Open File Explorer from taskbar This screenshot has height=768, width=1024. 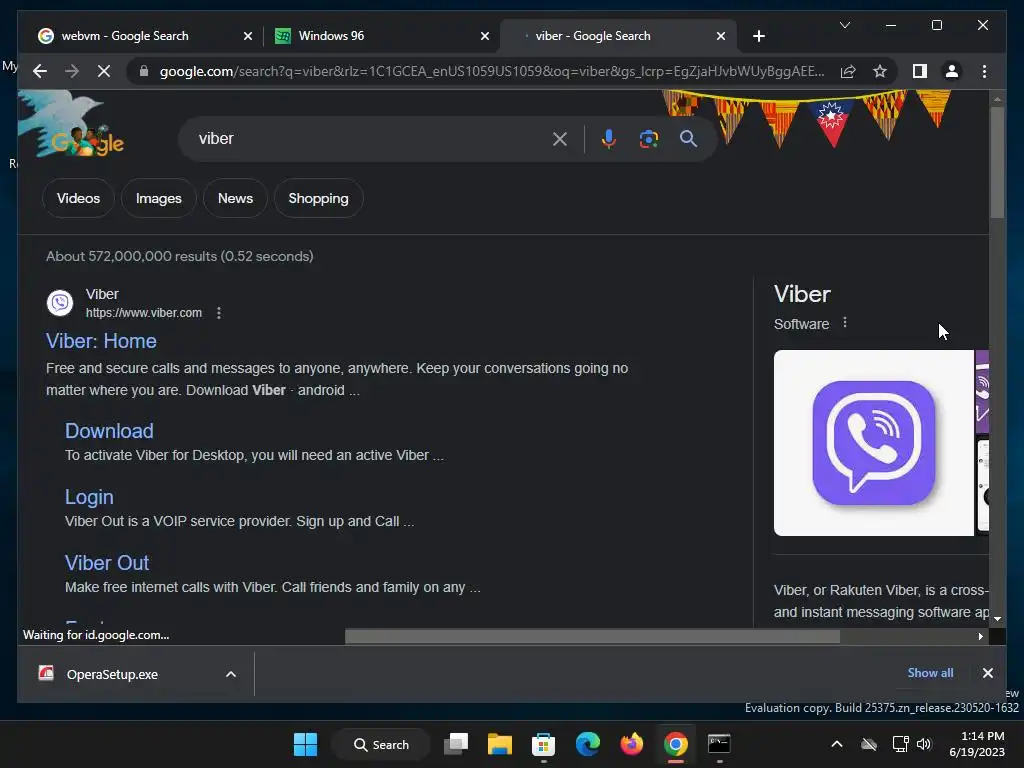(500, 744)
